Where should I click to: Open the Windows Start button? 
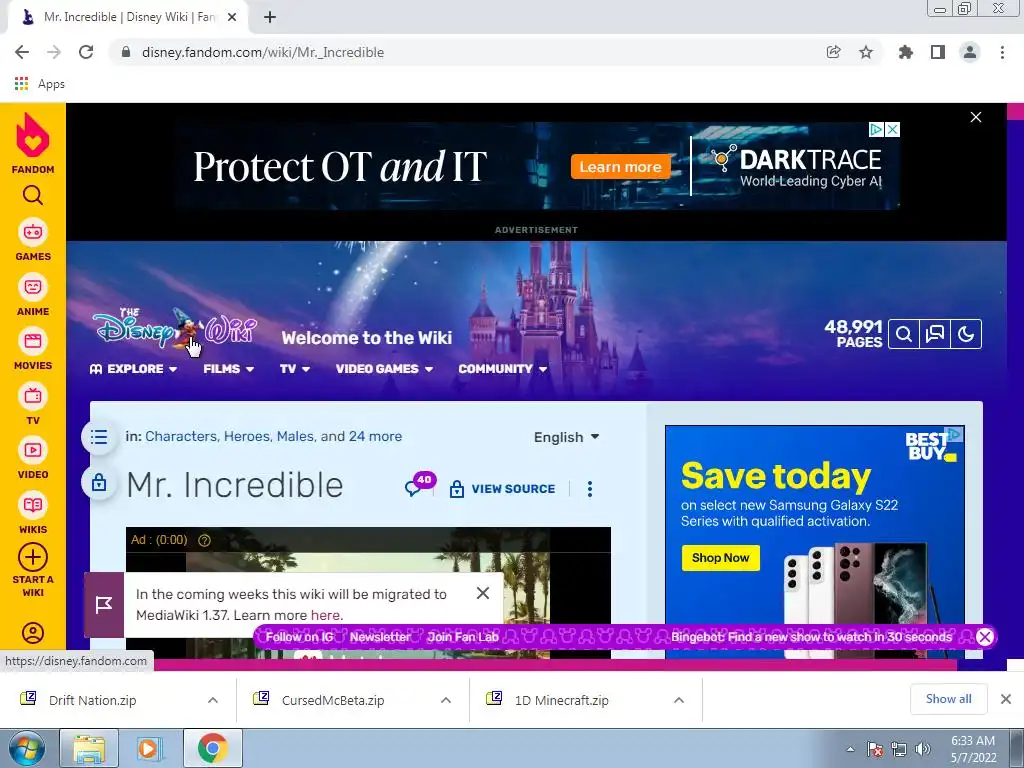pyautogui.click(x=27, y=748)
